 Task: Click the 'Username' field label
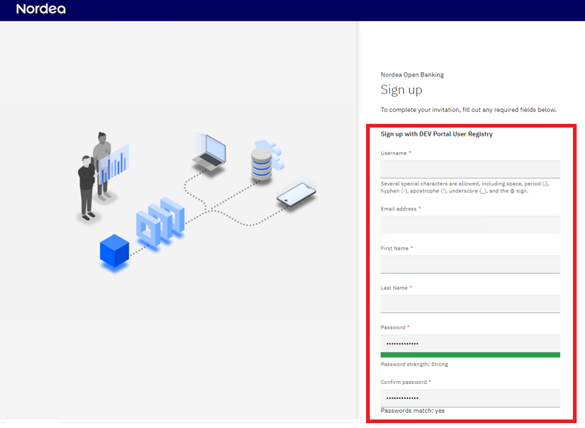(394, 153)
